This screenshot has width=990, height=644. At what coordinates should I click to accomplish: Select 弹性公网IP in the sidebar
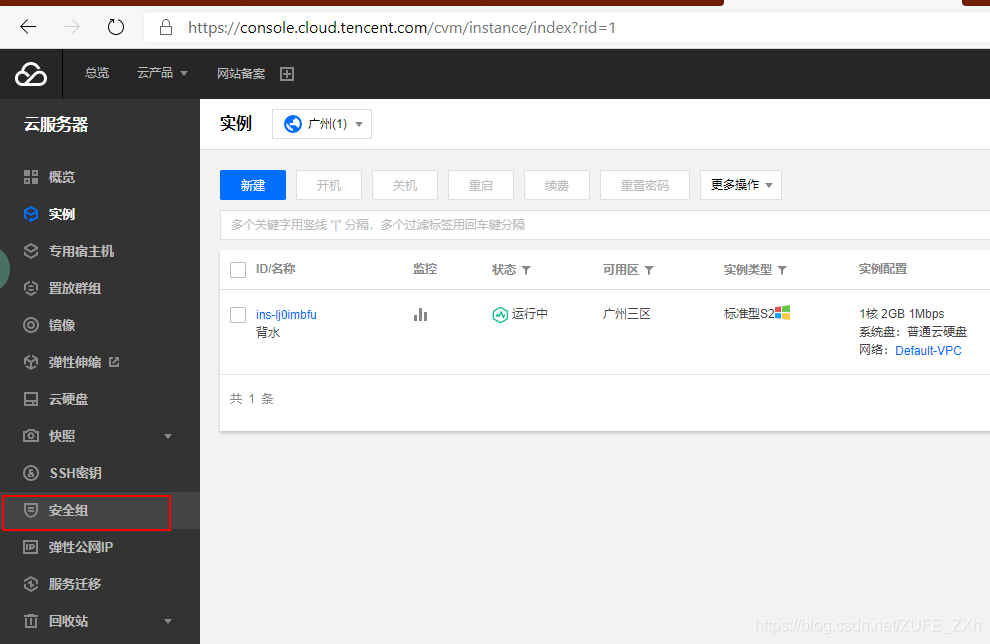click(x=81, y=547)
